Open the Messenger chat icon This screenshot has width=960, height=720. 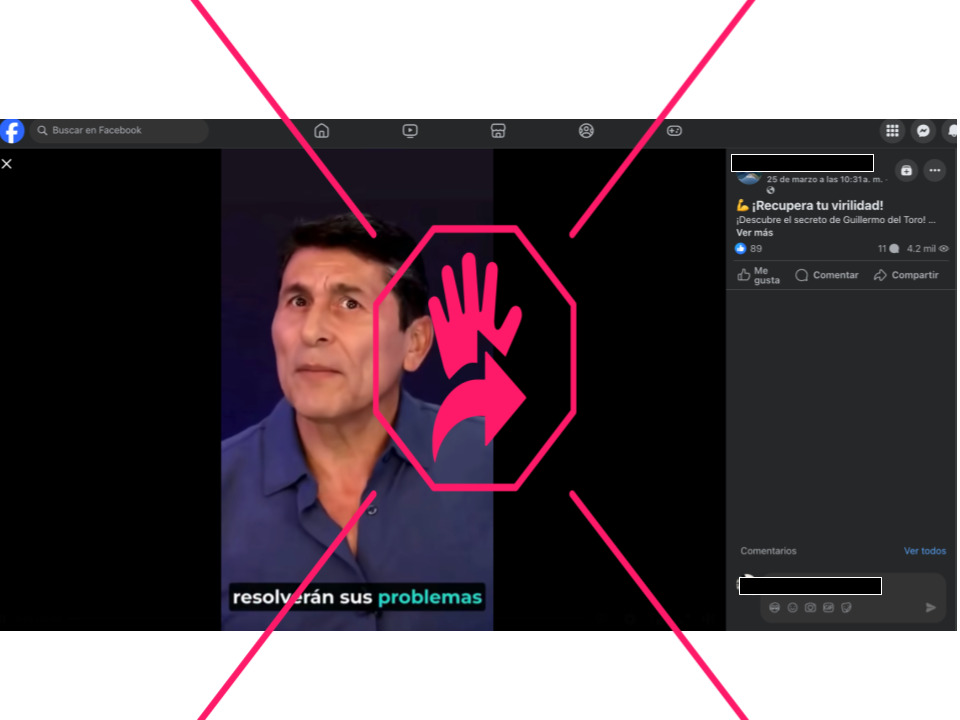(x=924, y=131)
